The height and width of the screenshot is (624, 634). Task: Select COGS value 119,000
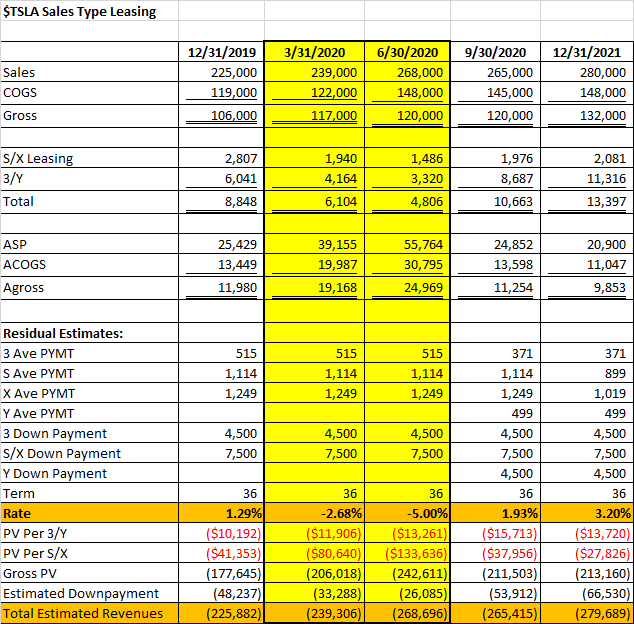[234, 93]
